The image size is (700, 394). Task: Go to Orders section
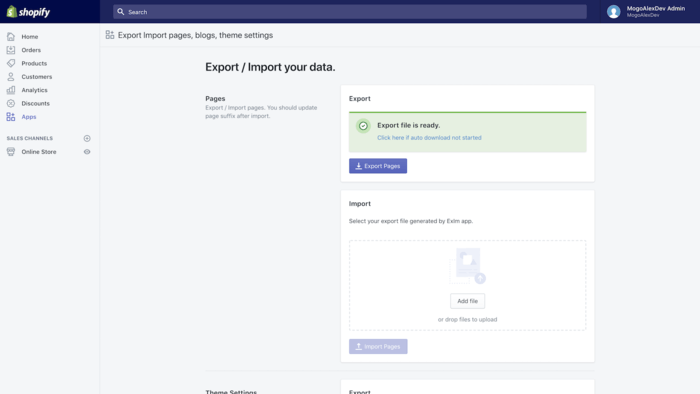[31, 50]
